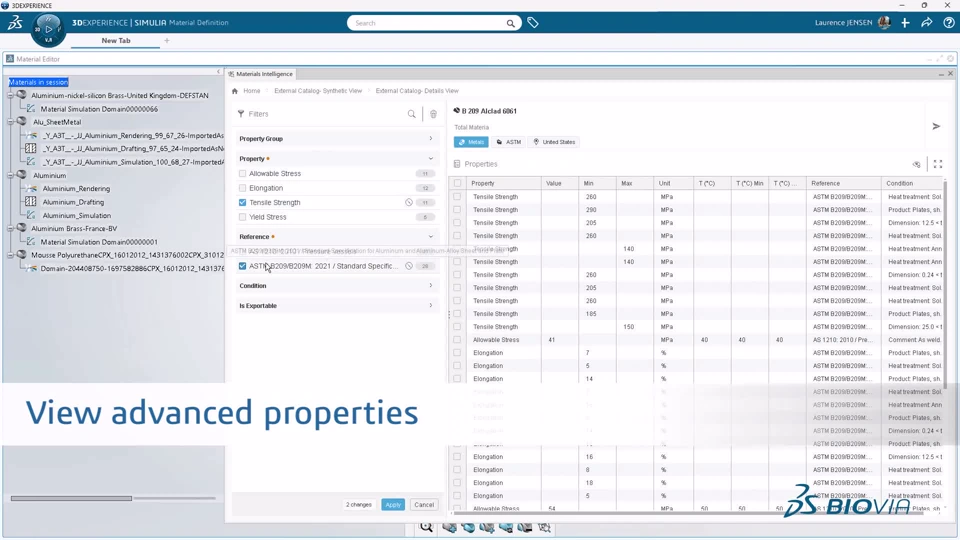Open External Catalog- Details View breadcrumb
Viewport: 960px width, 540px height.
[x=417, y=91]
